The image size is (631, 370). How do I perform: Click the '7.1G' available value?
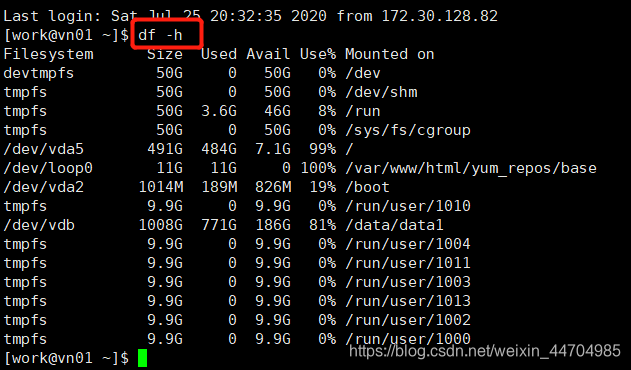click(273, 149)
